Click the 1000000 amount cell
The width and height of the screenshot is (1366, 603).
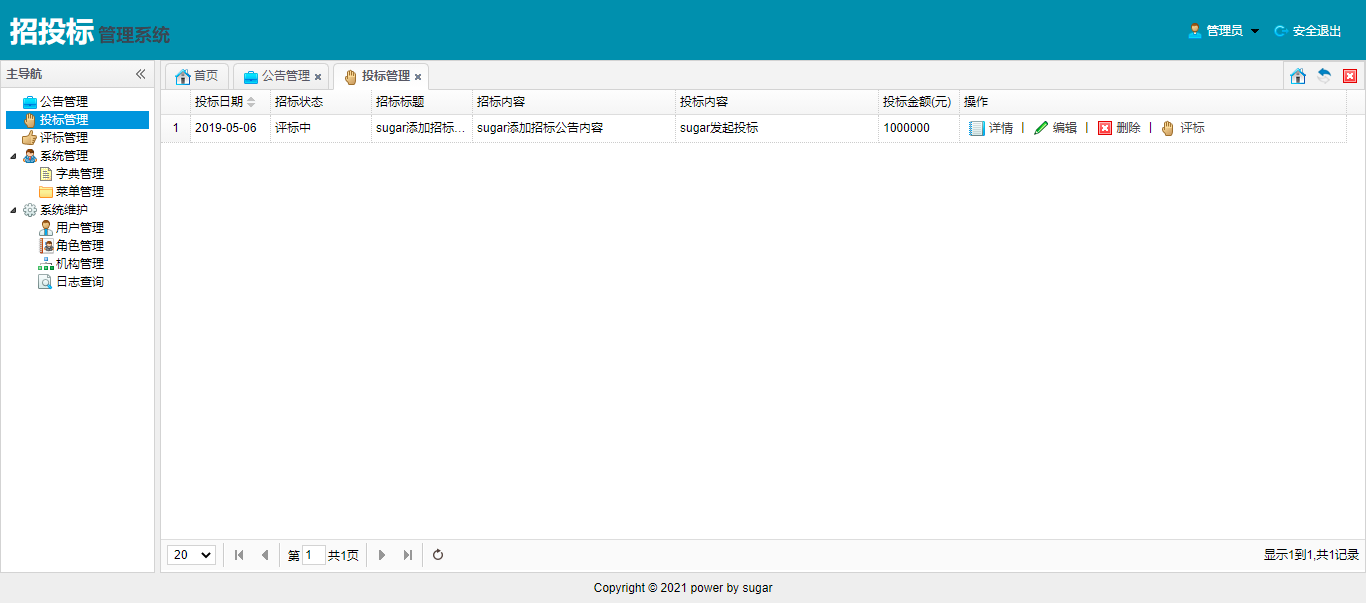coord(919,128)
